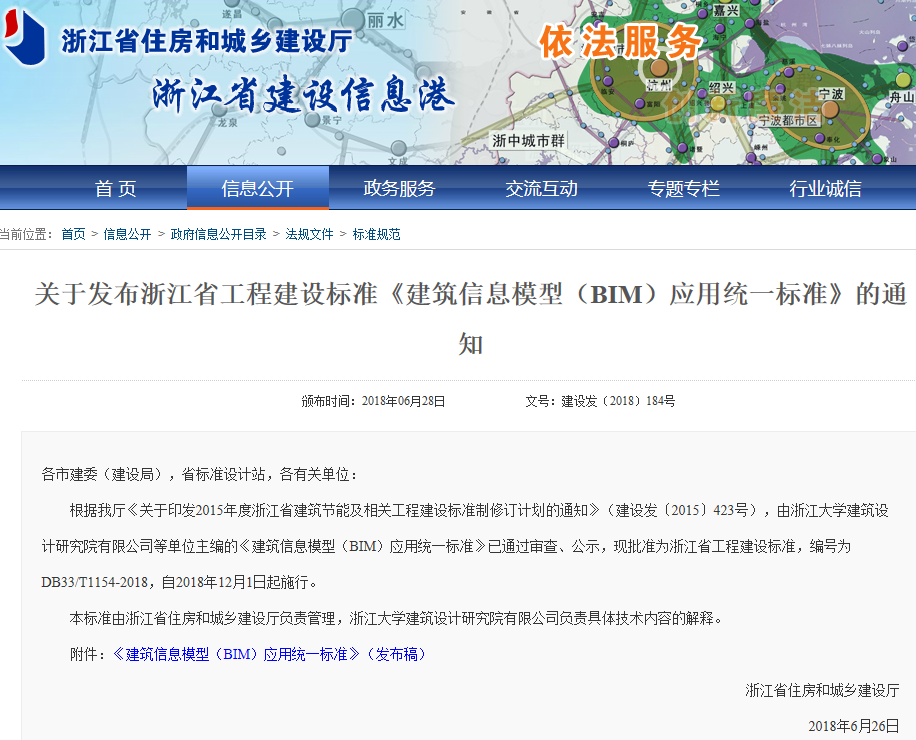Screen dimensions: 916x740
Task: Open the 建筑信息模型（BIM）应用统一标准 attachment link
Action: point(236,654)
